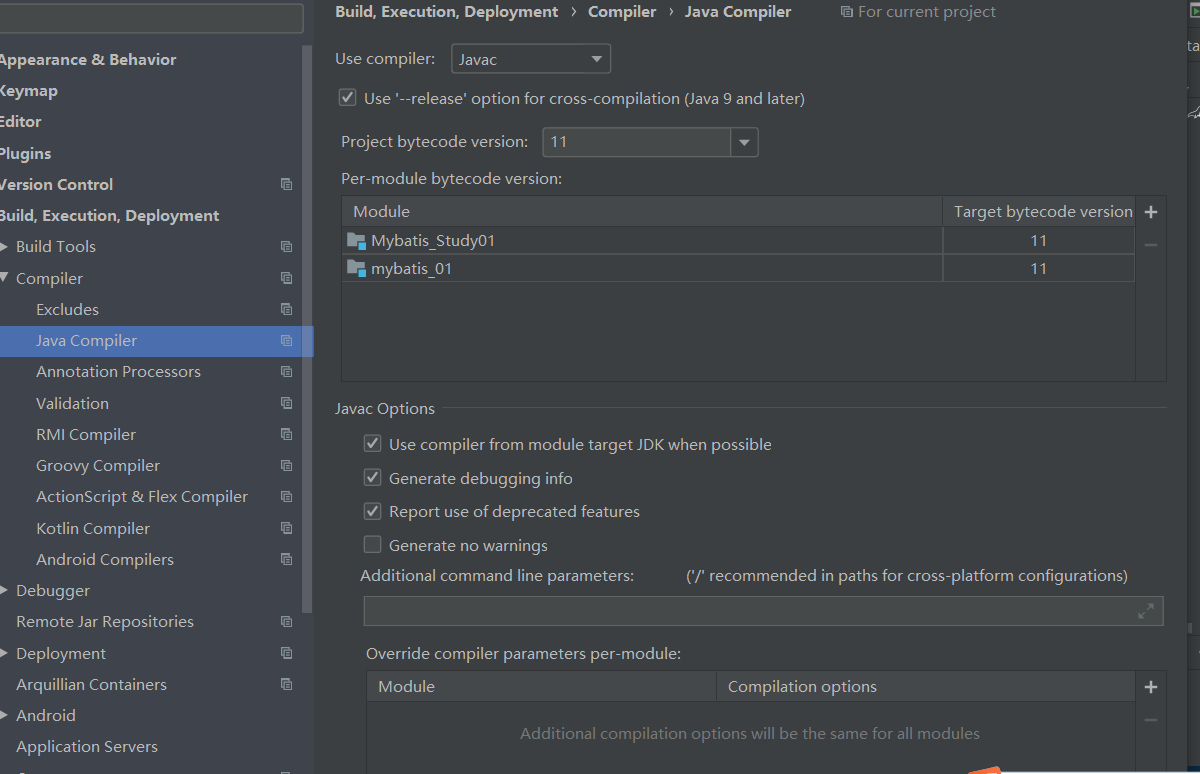Viewport: 1200px width, 774px height.
Task: Focus the Additional command line parameters field
Action: [763, 611]
